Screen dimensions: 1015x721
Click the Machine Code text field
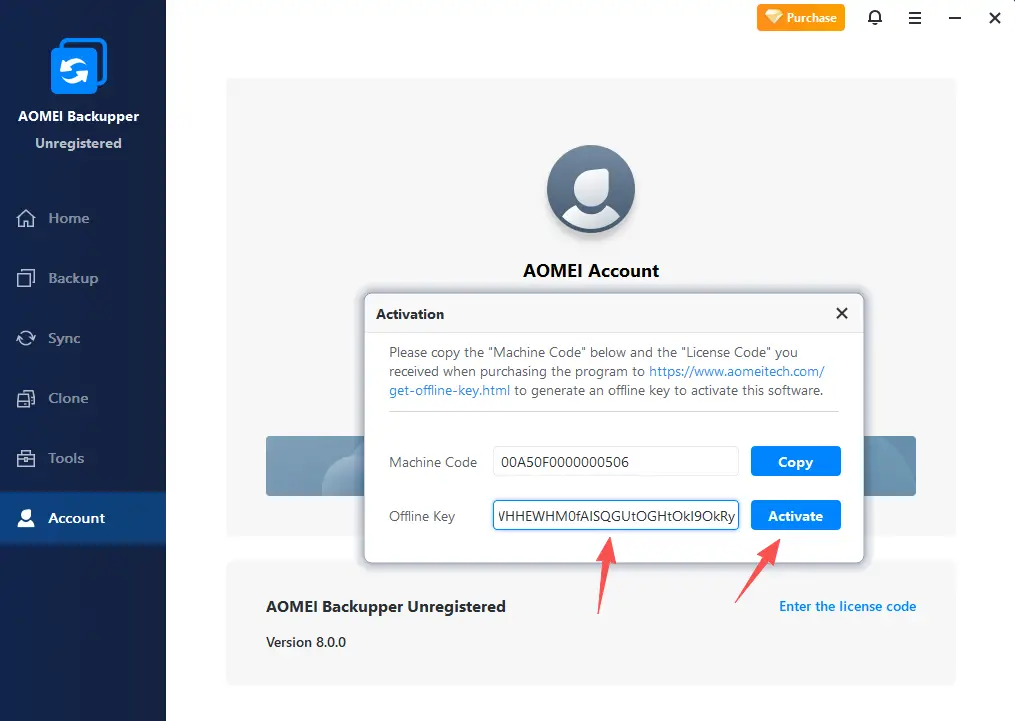(x=615, y=462)
